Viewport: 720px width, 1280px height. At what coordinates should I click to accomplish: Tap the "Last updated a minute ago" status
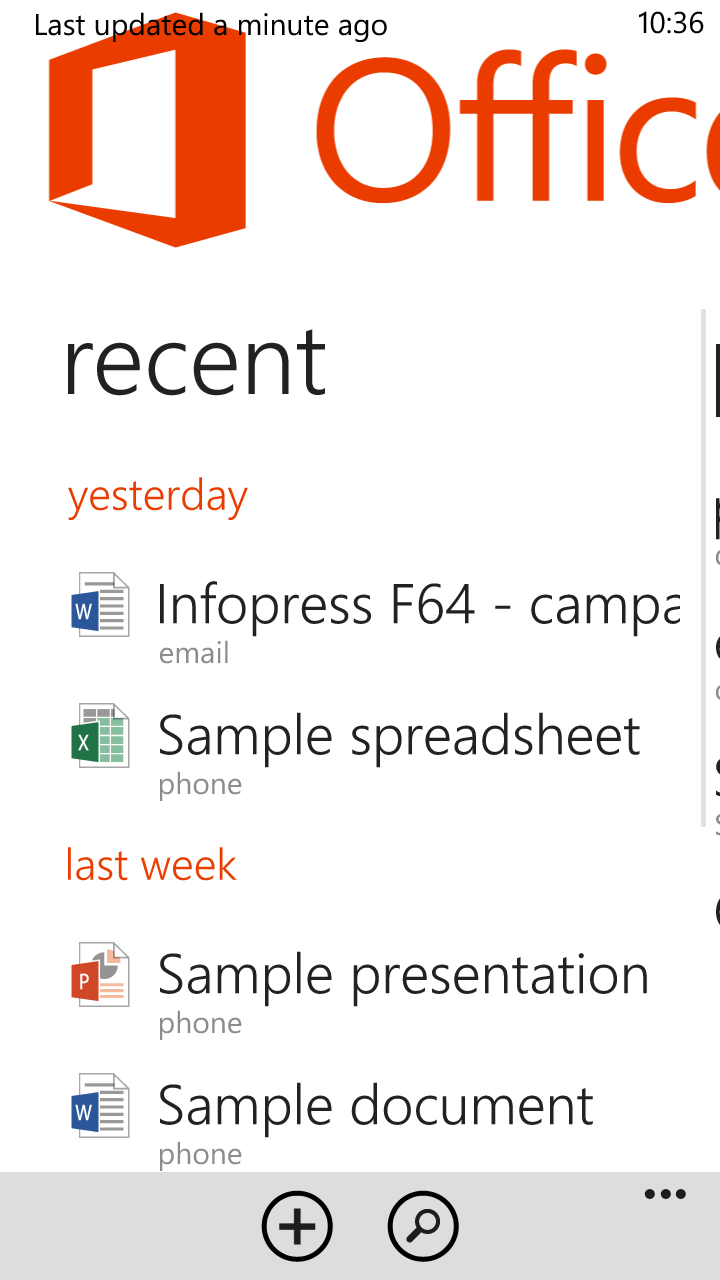210,25
